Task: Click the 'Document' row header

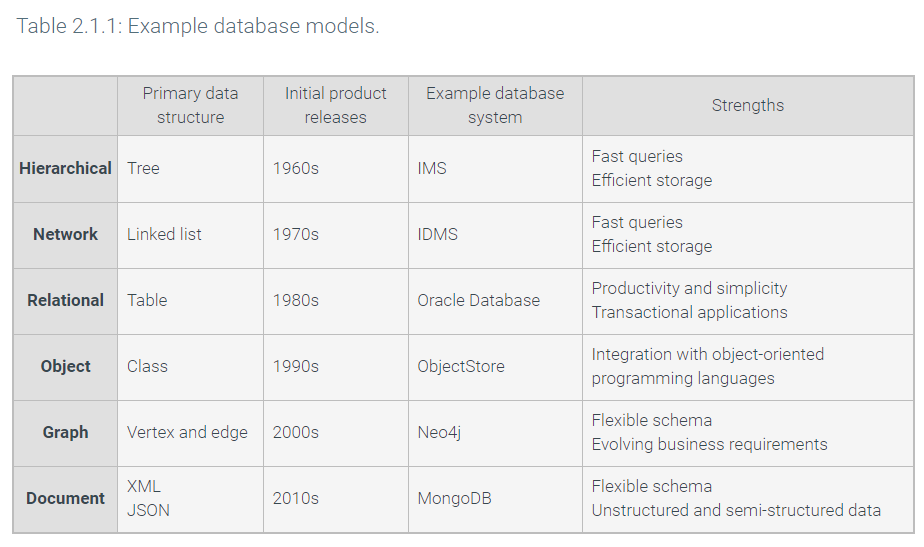Action: click(65, 498)
